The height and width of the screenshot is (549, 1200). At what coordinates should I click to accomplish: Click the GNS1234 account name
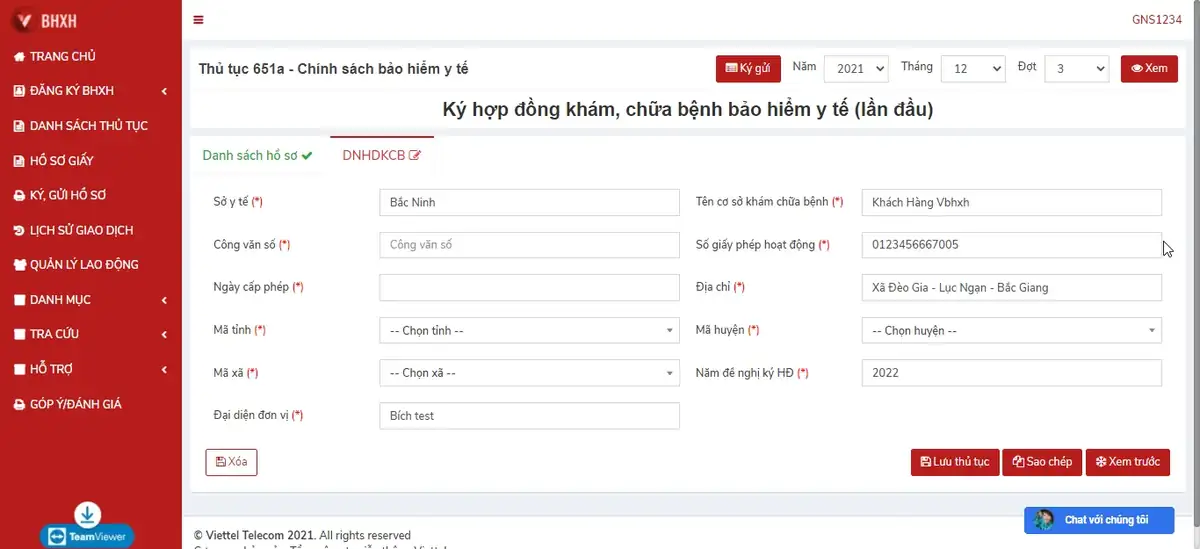(1157, 20)
